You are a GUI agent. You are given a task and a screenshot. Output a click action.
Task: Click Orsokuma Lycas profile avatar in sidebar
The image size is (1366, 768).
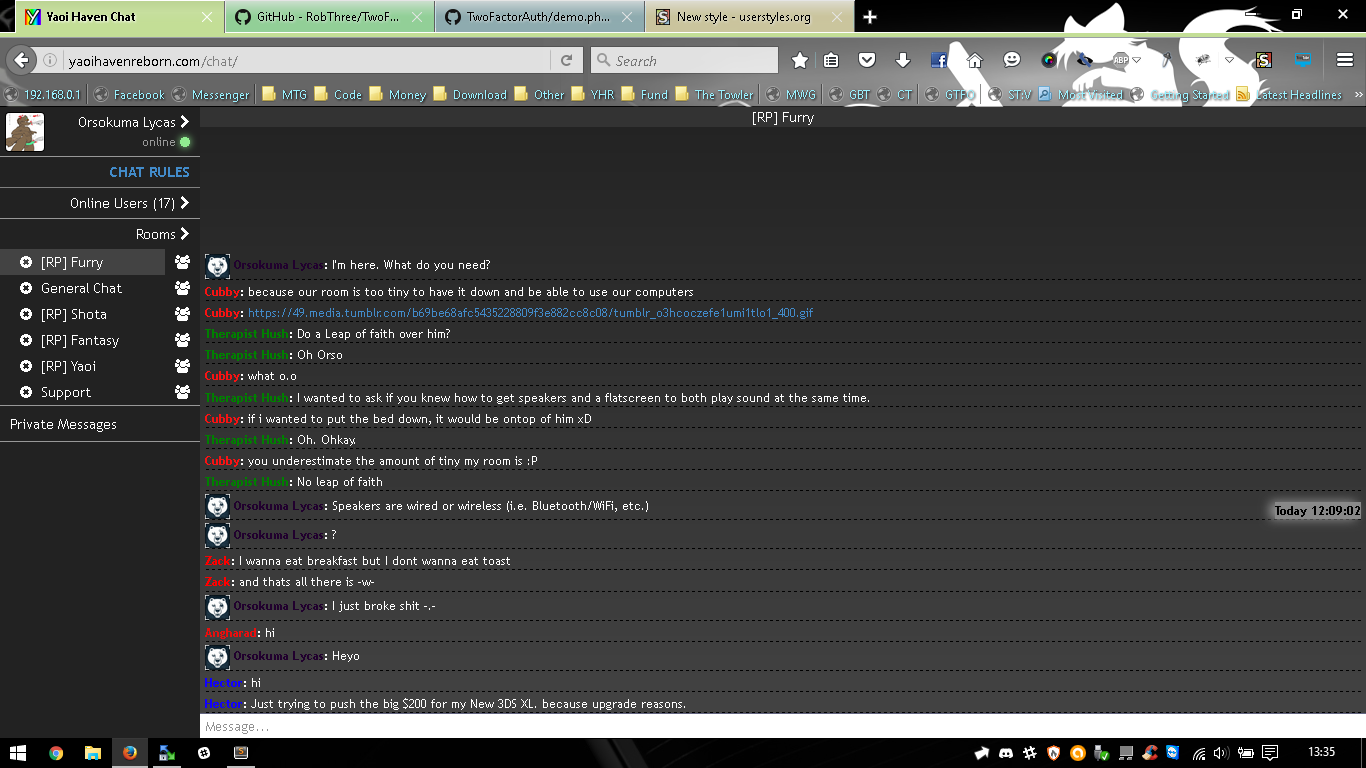click(x=25, y=132)
